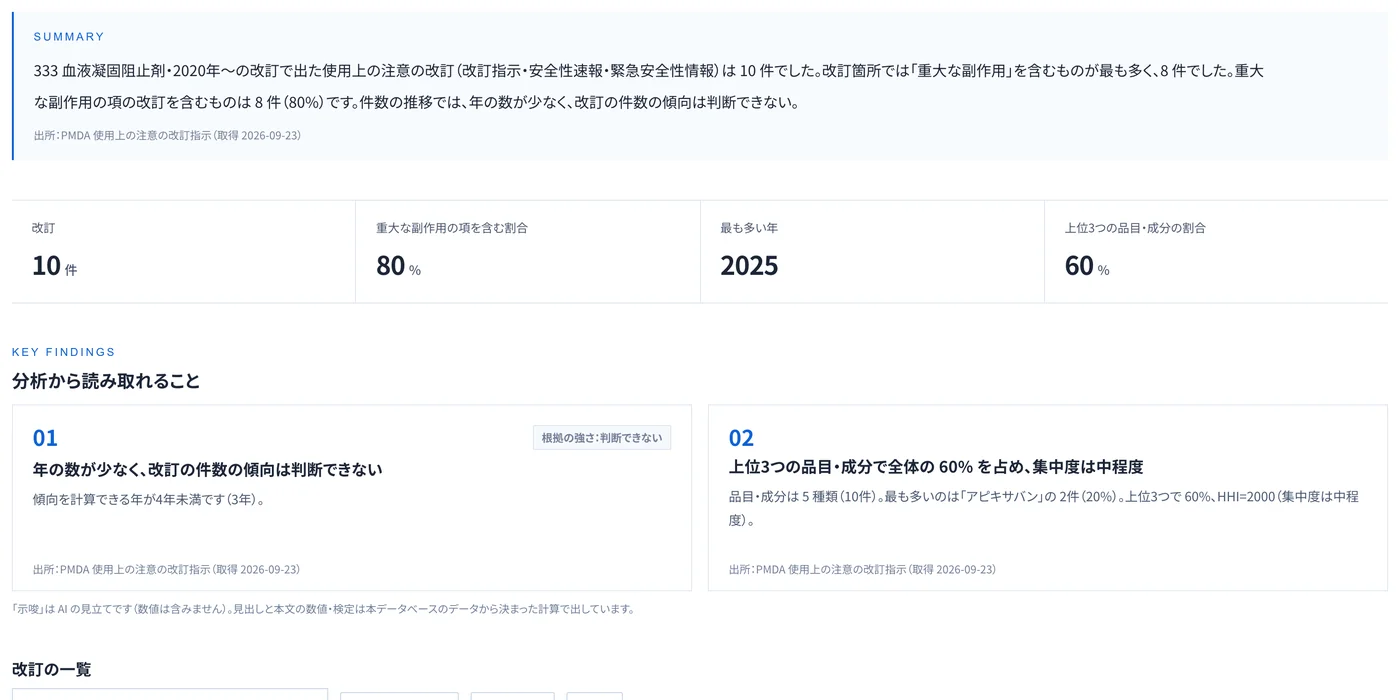
Task: Click the finding number 02
Action: tap(741, 438)
